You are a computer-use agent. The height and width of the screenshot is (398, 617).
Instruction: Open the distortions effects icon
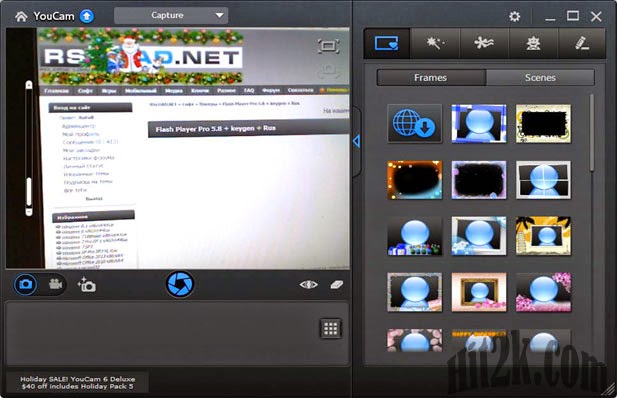[484, 43]
